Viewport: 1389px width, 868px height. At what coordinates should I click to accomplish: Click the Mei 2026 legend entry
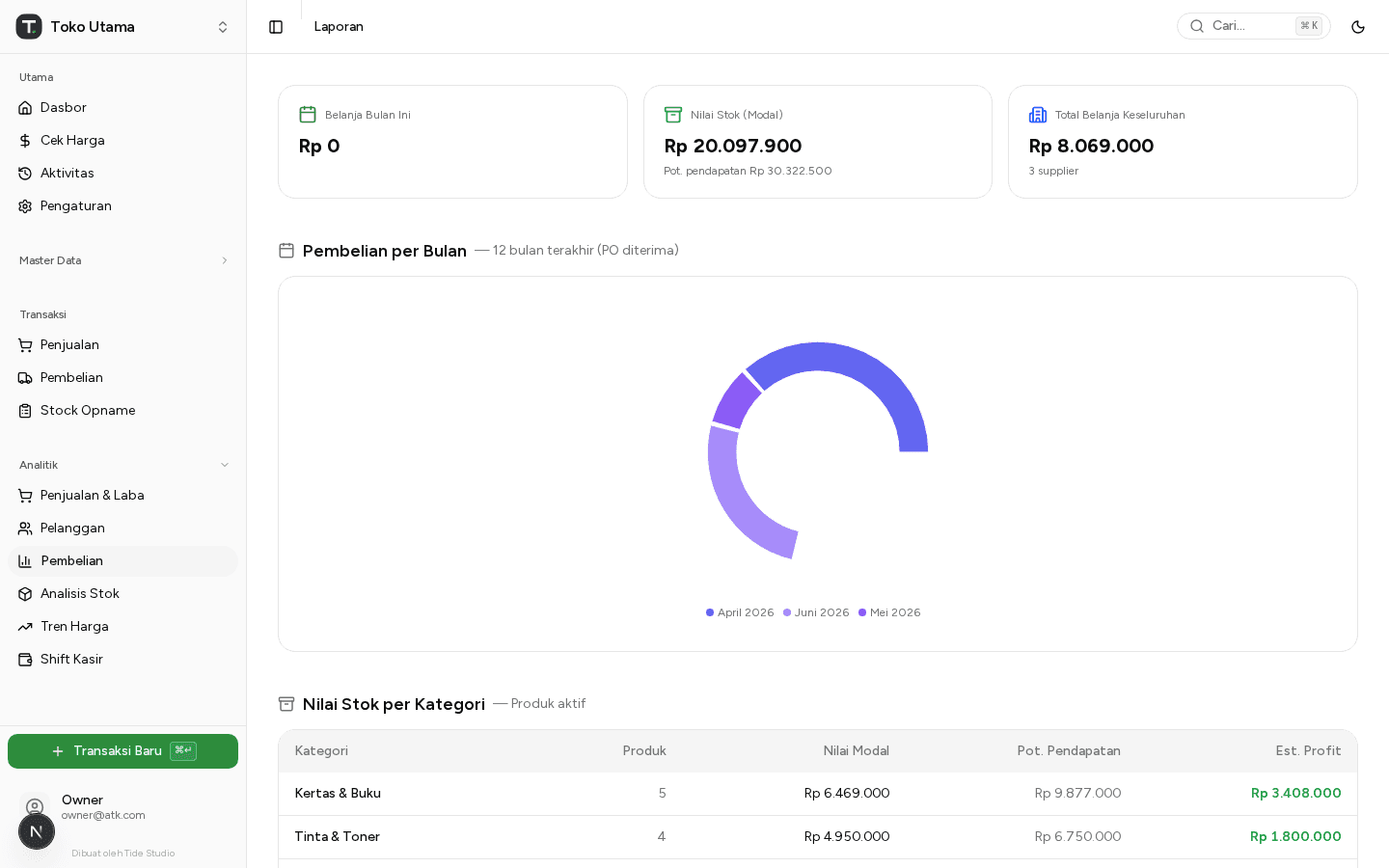click(889, 612)
